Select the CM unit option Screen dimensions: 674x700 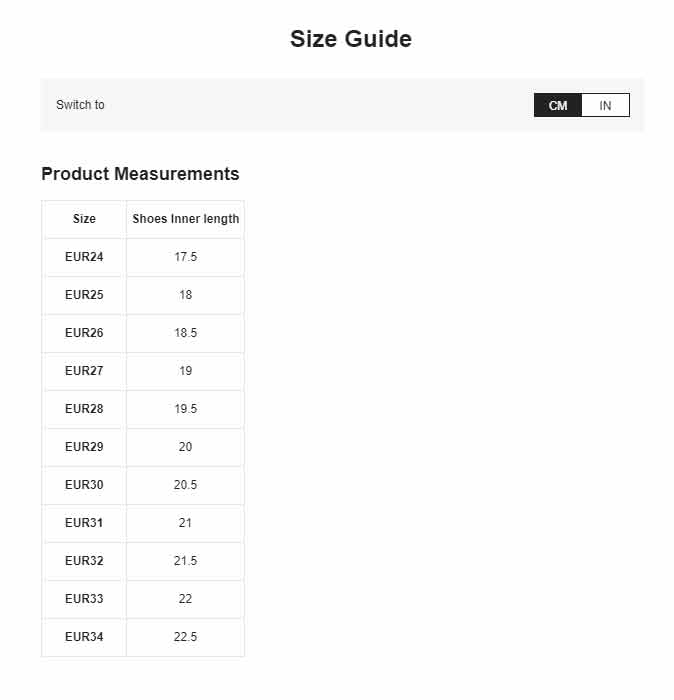[x=558, y=105]
